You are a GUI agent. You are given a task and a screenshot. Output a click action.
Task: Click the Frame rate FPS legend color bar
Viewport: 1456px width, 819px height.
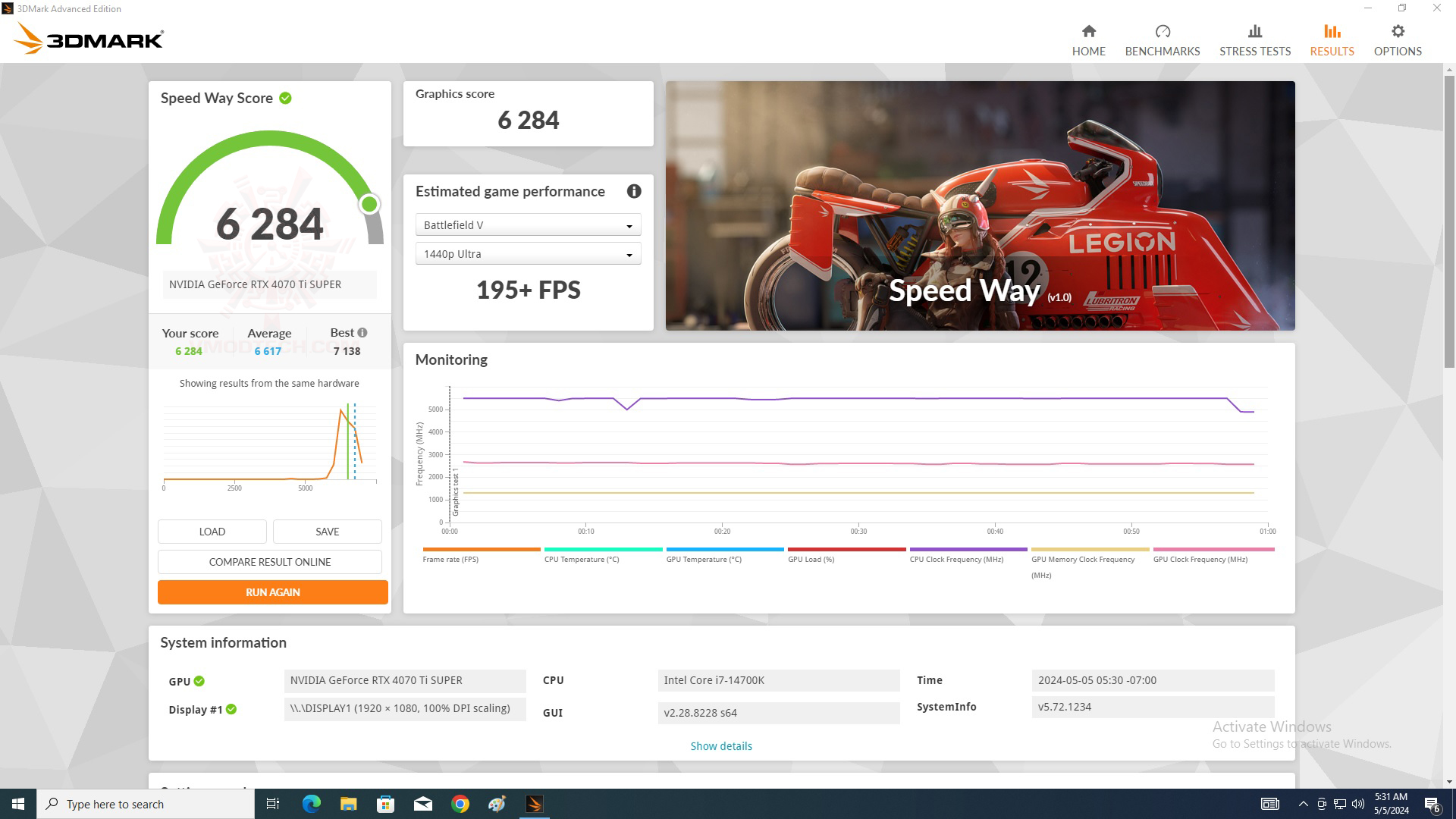(x=480, y=548)
